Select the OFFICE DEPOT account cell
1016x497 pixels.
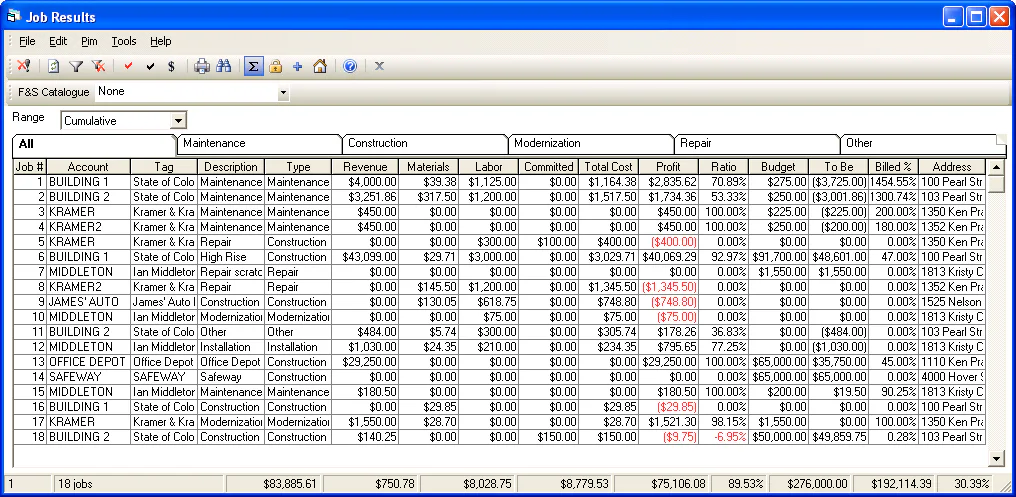coord(88,362)
